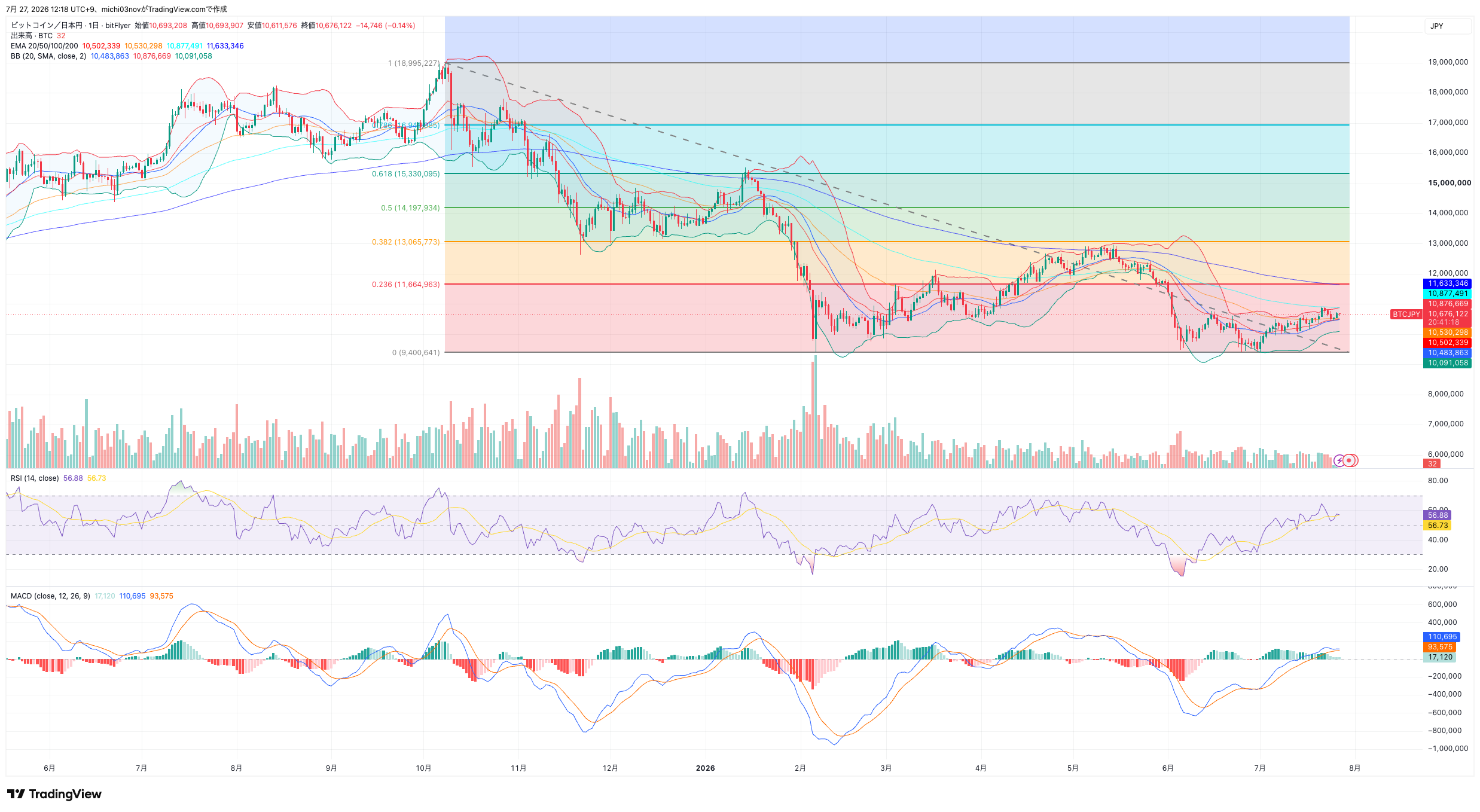Click the 2026 year marker on time axis
This screenshot has width=1480, height=812.
[705, 768]
